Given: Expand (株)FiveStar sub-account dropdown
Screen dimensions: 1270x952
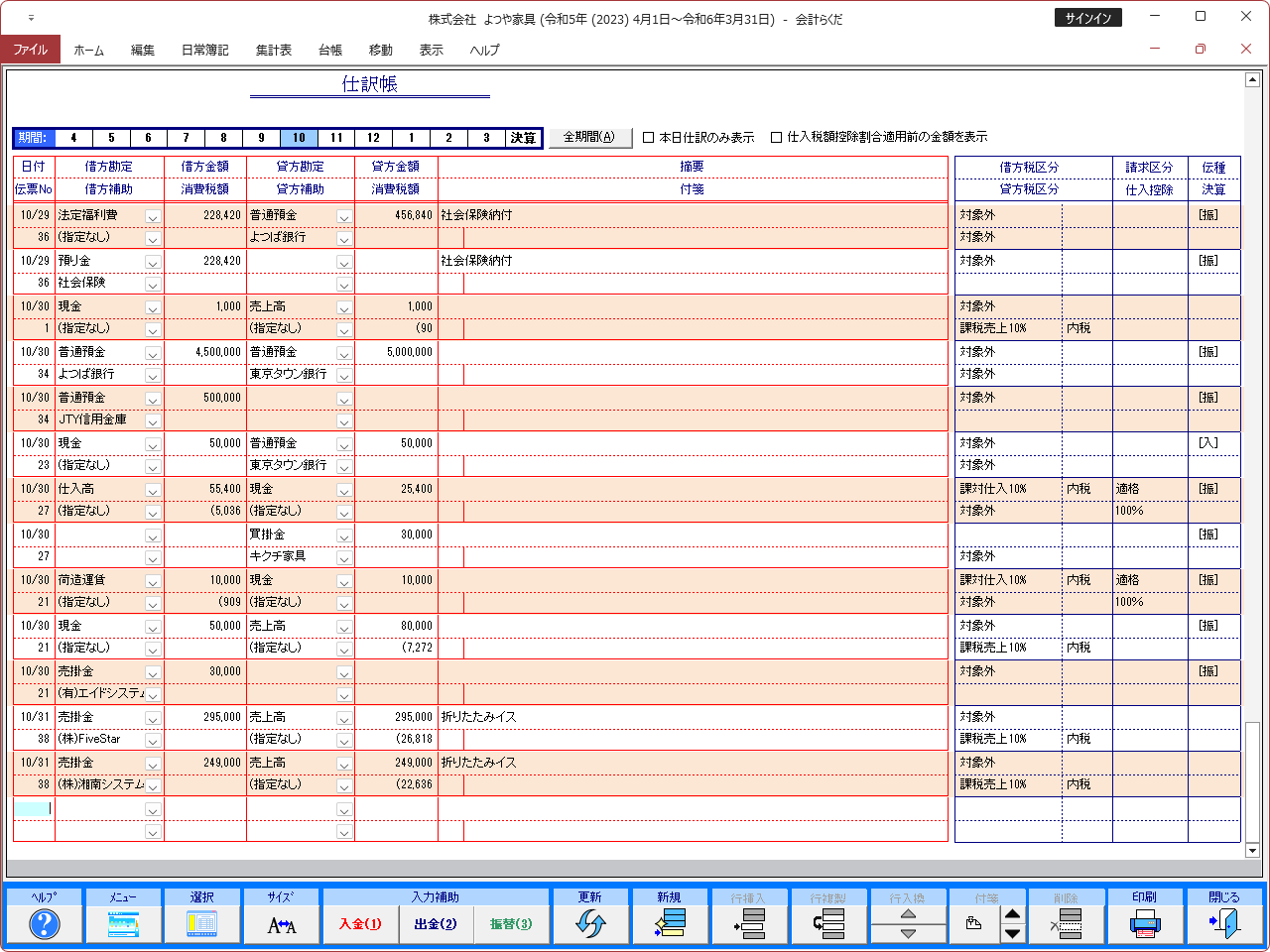Looking at the screenshot, I should click(153, 740).
